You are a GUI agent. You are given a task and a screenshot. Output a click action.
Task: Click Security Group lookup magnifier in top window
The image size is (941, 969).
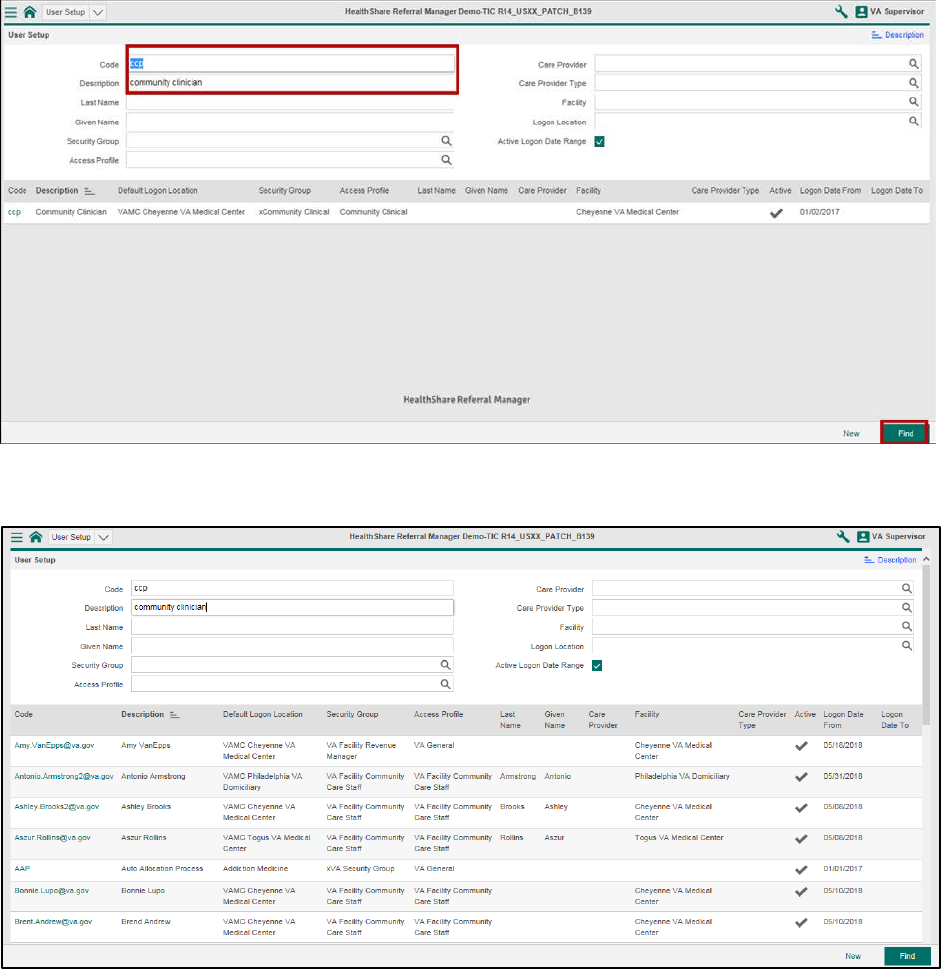point(446,141)
